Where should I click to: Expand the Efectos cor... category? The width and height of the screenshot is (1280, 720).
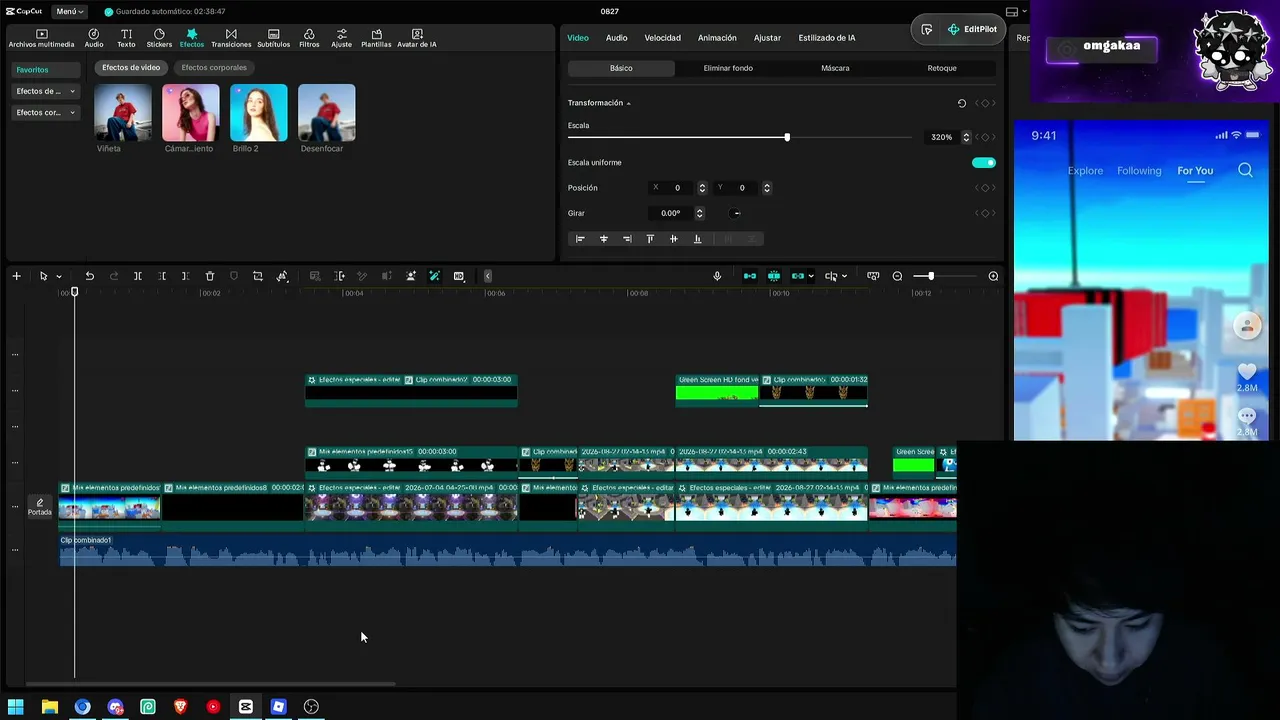pos(46,113)
